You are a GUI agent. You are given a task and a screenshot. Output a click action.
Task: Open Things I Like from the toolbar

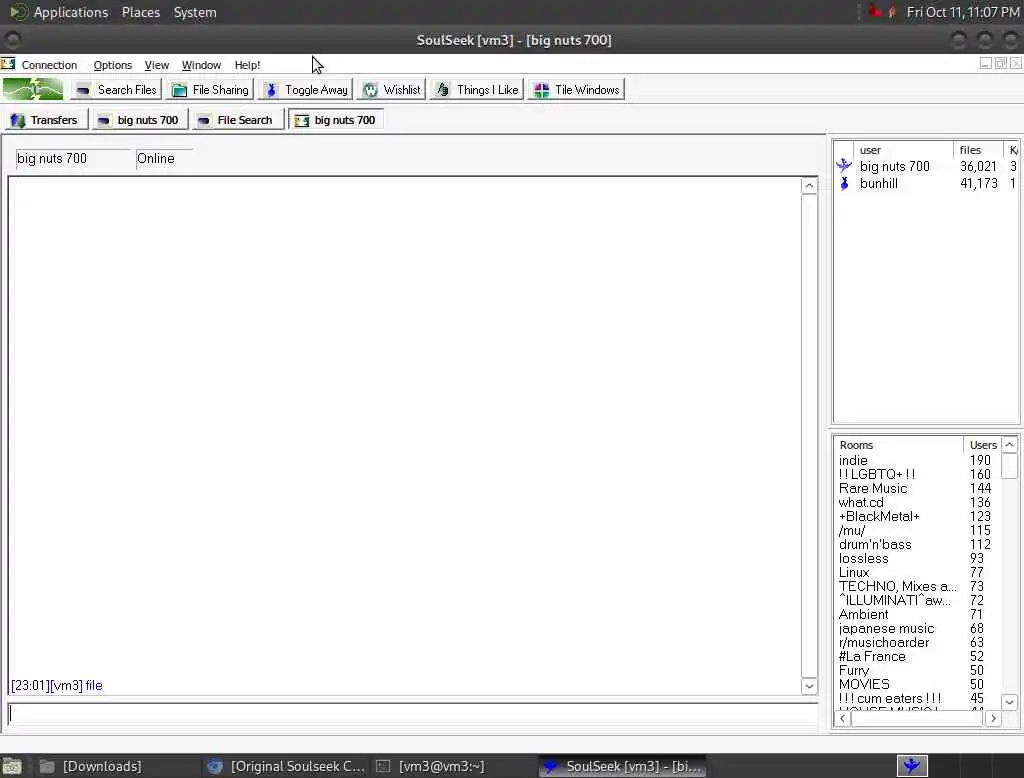coord(477,89)
